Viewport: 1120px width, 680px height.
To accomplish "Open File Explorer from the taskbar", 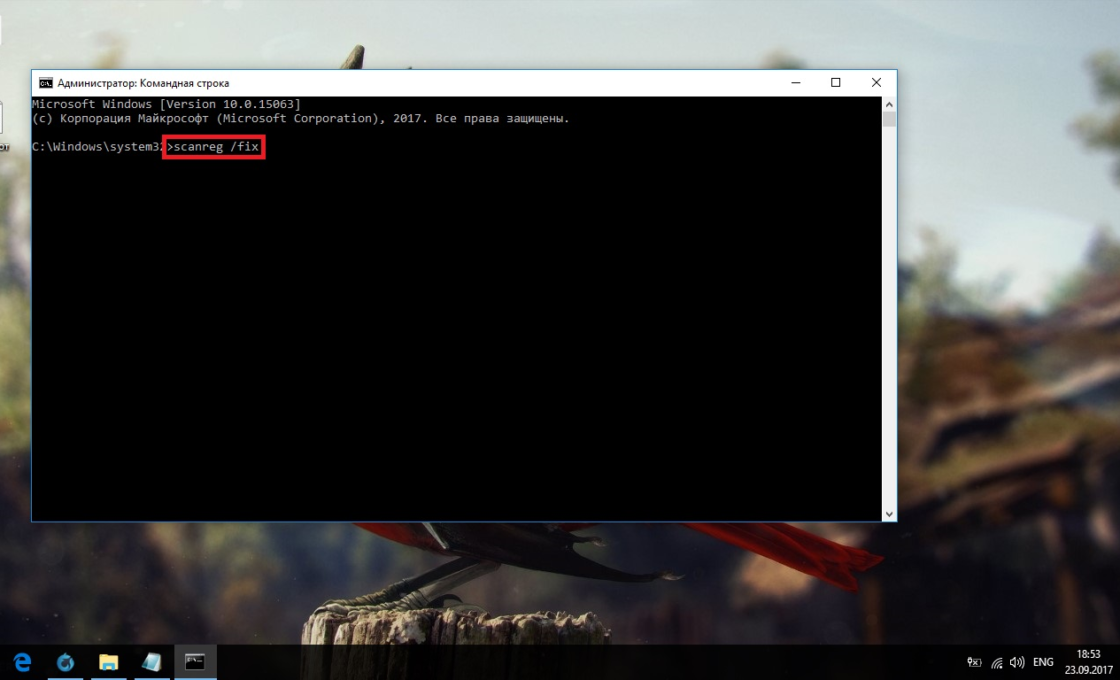I will pos(109,662).
